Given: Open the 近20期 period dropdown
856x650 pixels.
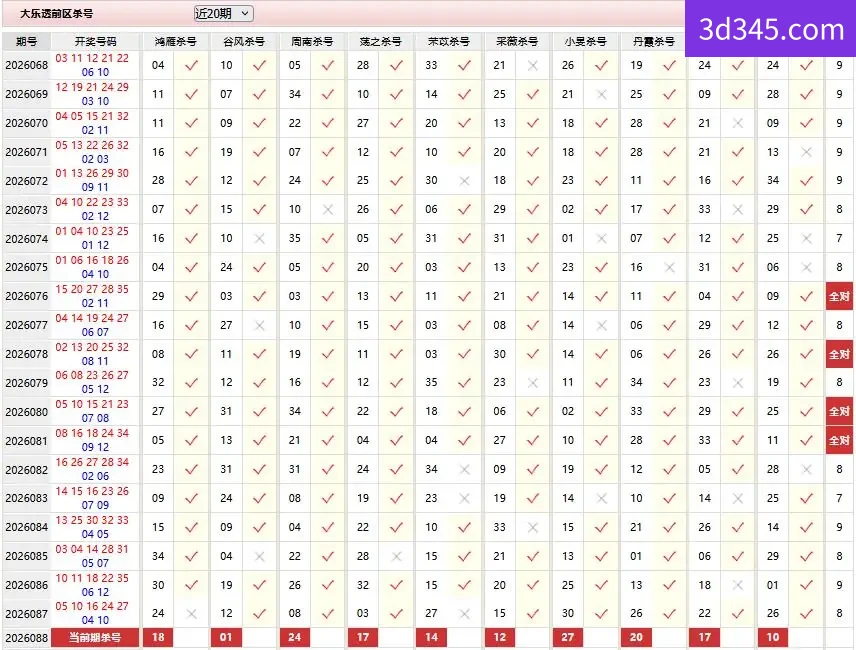Looking at the screenshot, I should (x=223, y=14).
